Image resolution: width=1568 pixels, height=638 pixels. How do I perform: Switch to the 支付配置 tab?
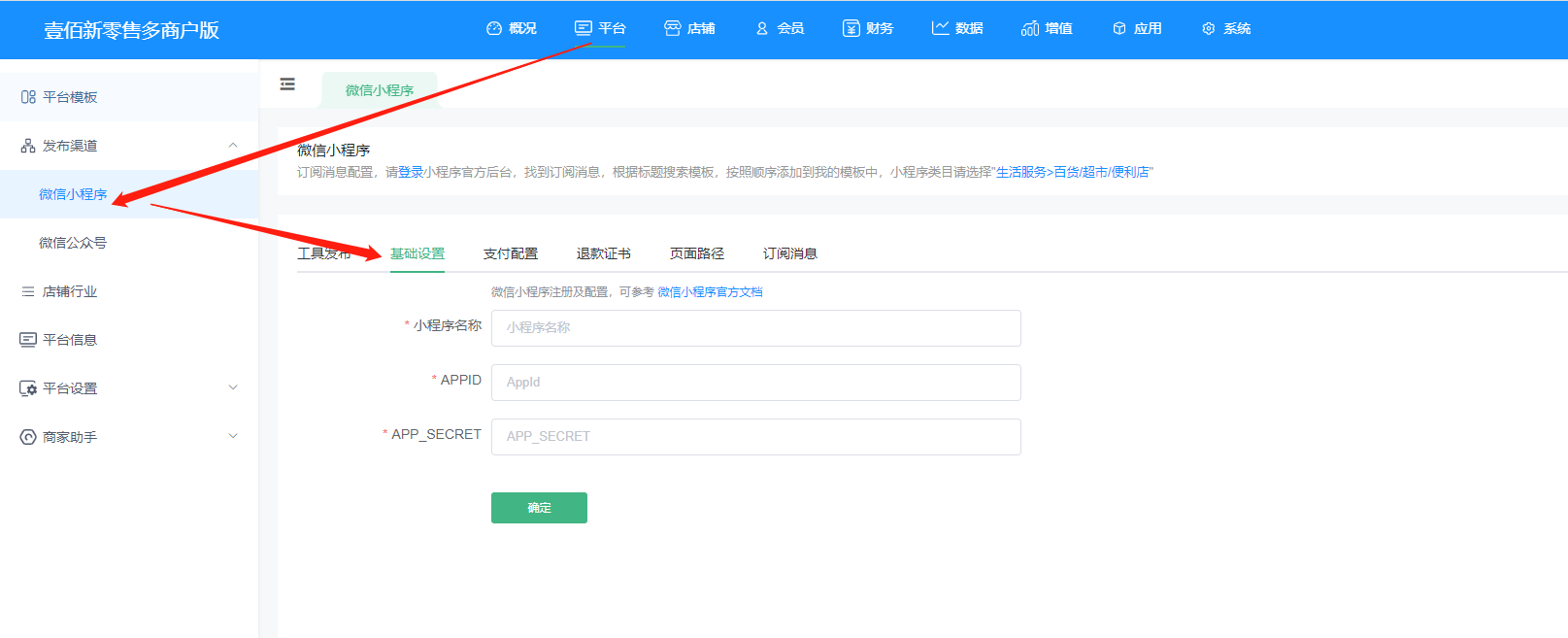[x=511, y=253]
